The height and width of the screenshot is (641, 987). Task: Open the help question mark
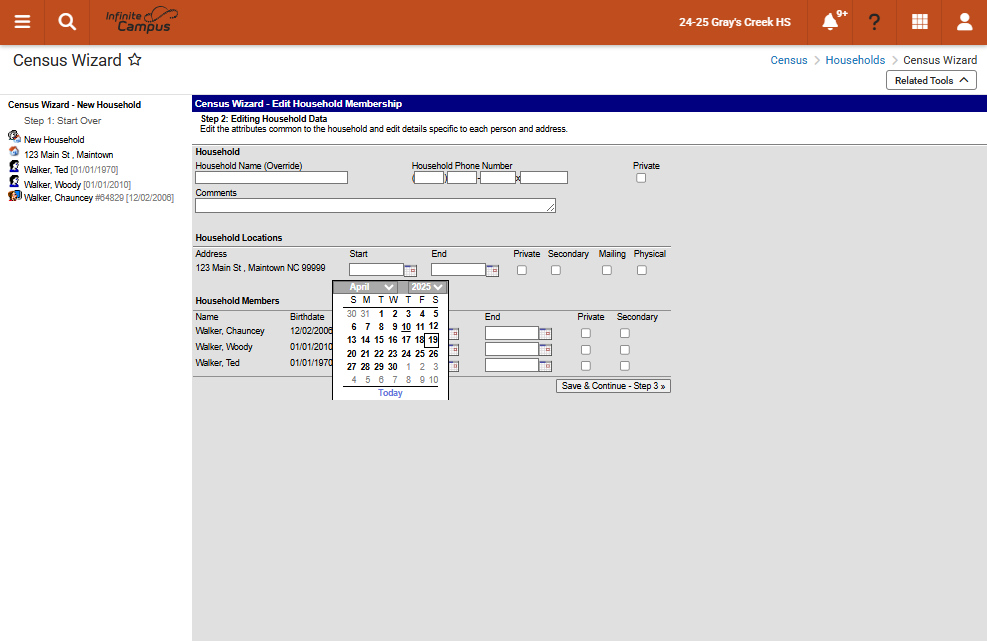[x=874, y=22]
